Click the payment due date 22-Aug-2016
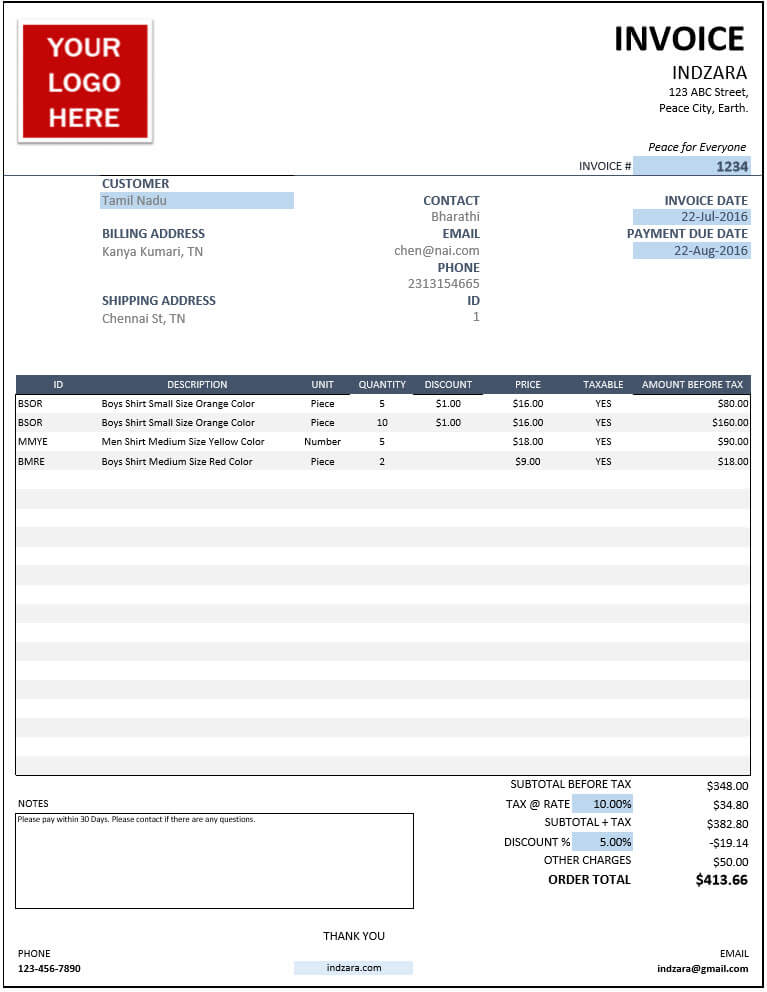The width and height of the screenshot is (767, 992). [692, 251]
